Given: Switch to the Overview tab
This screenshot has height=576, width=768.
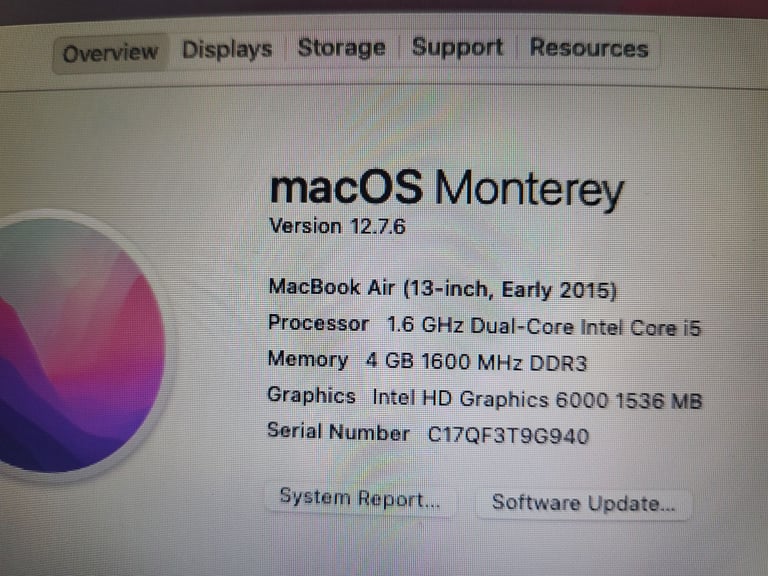Looking at the screenshot, I should click(111, 53).
